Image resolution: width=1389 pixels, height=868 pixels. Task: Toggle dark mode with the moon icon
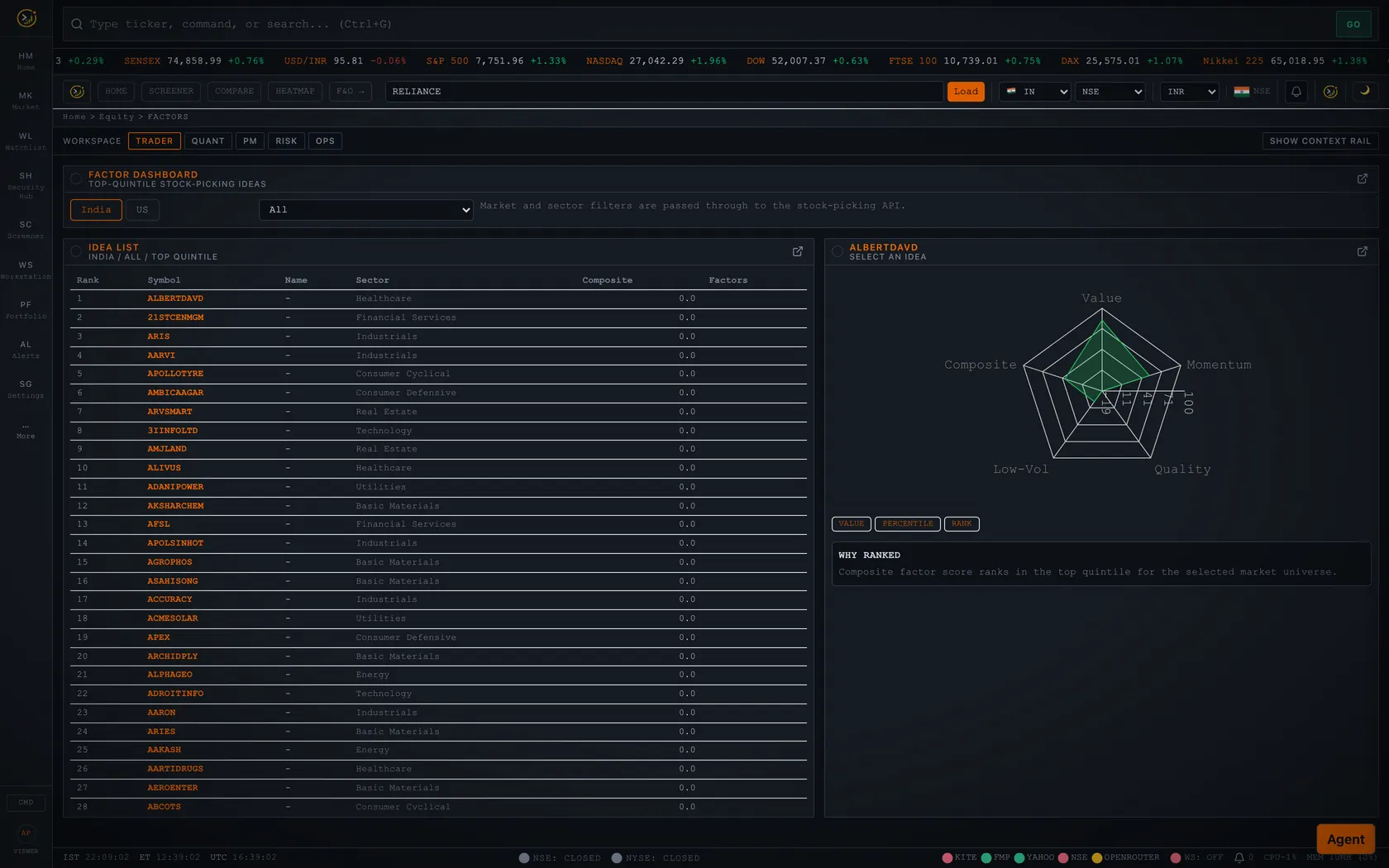click(x=1364, y=91)
